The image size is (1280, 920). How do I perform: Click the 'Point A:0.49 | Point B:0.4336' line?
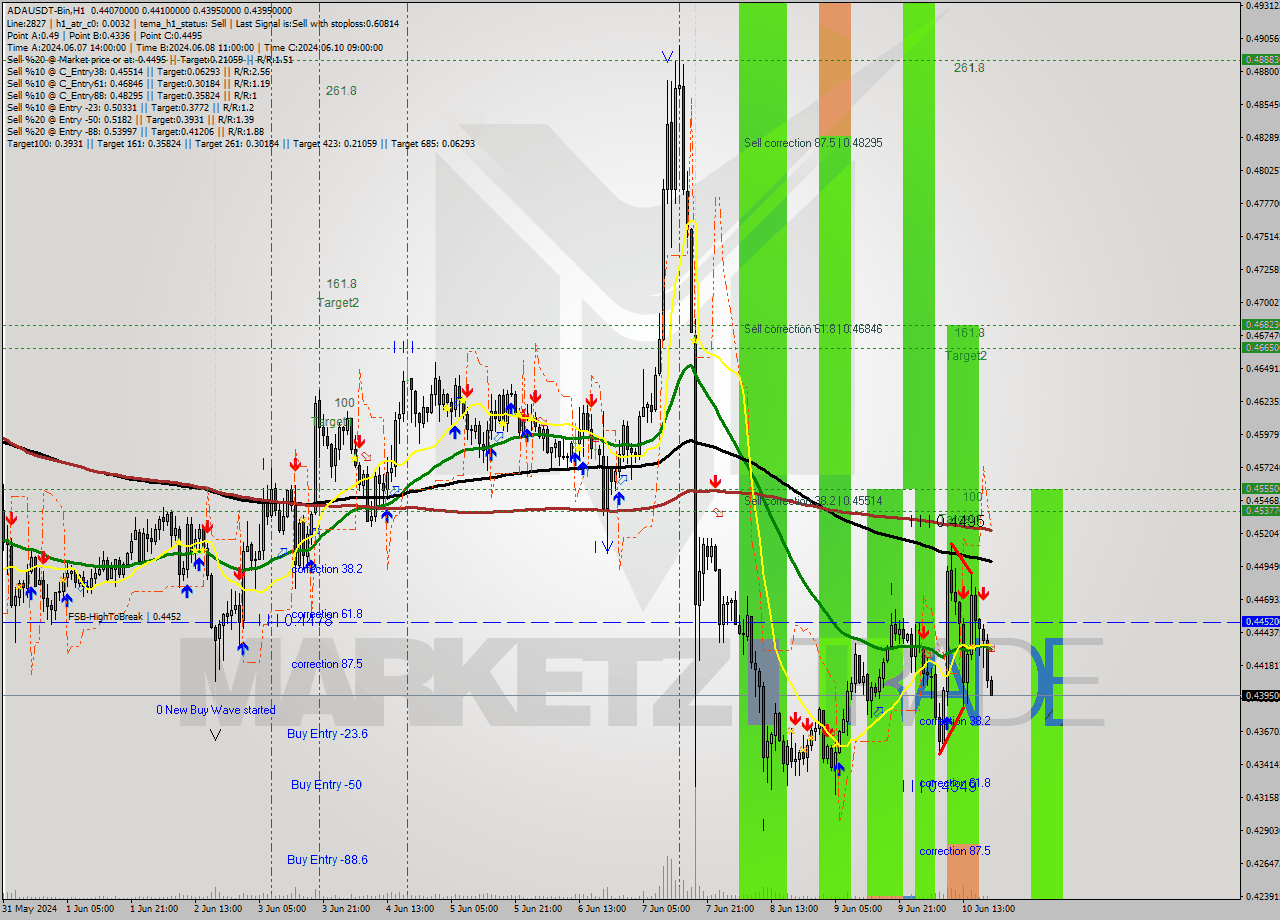(x=104, y=35)
